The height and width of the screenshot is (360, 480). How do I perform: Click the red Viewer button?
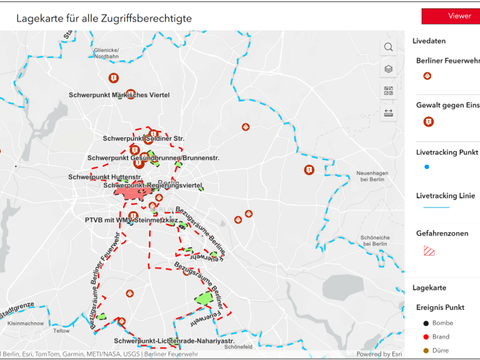point(451,16)
